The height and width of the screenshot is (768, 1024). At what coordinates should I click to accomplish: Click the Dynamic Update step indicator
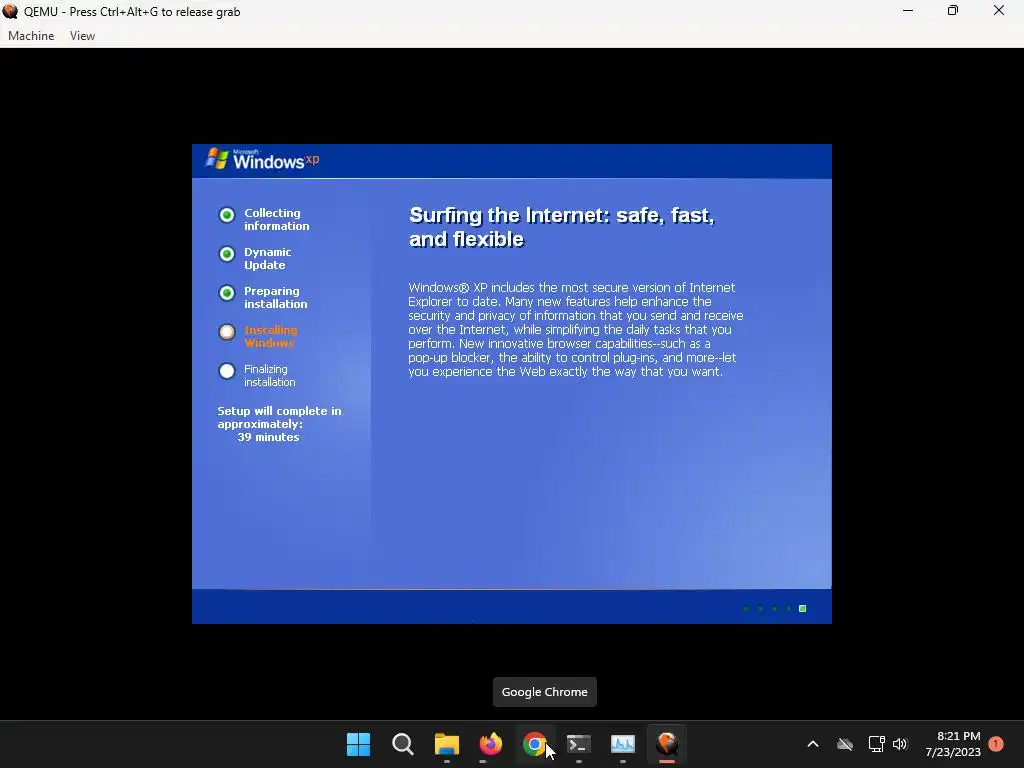[227, 254]
